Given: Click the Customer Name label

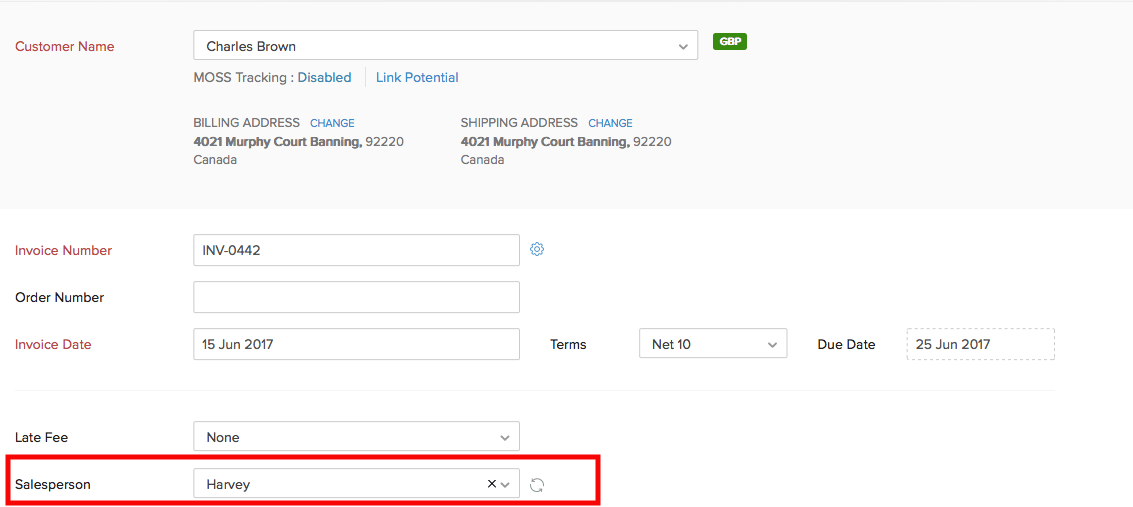Looking at the screenshot, I should point(65,46).
